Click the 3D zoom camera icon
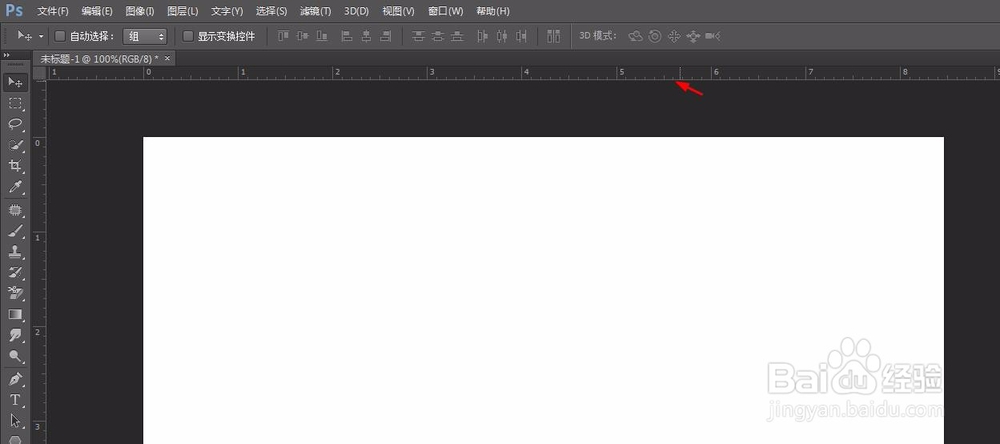This screenshot has width=1000, height=444. point(713,36)
